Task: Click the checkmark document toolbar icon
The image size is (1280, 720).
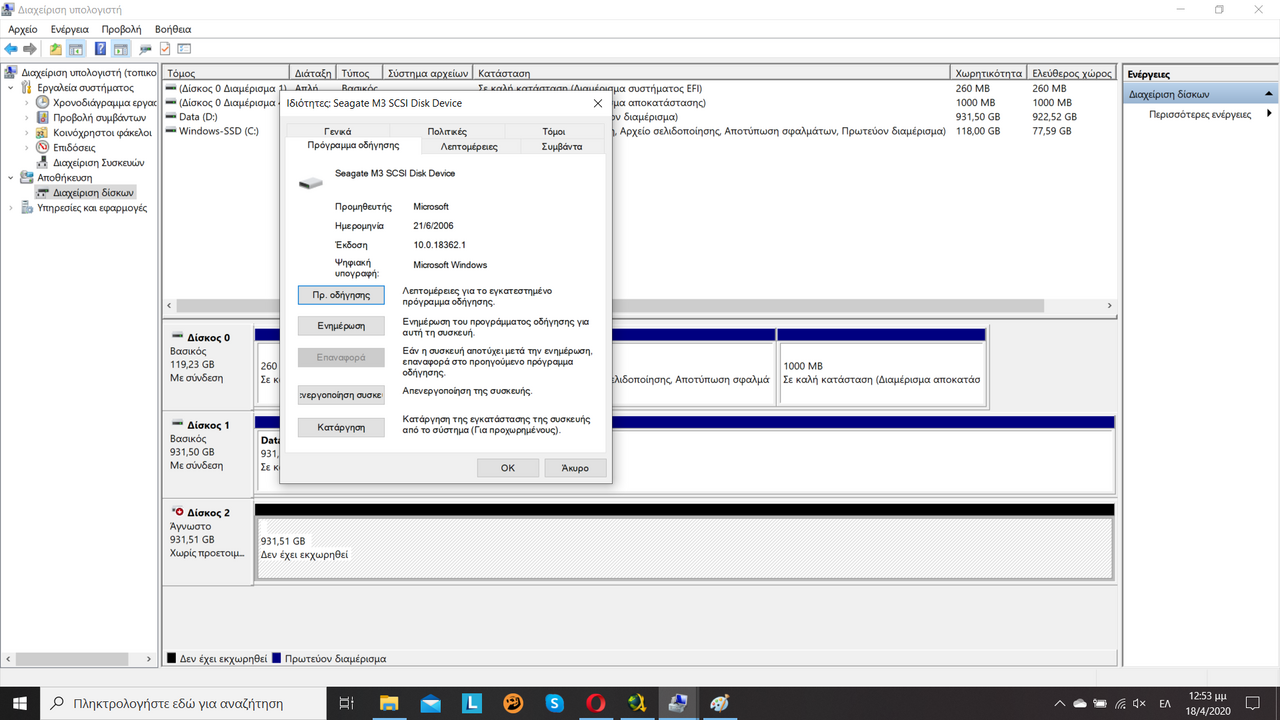Action: (165, 49)
